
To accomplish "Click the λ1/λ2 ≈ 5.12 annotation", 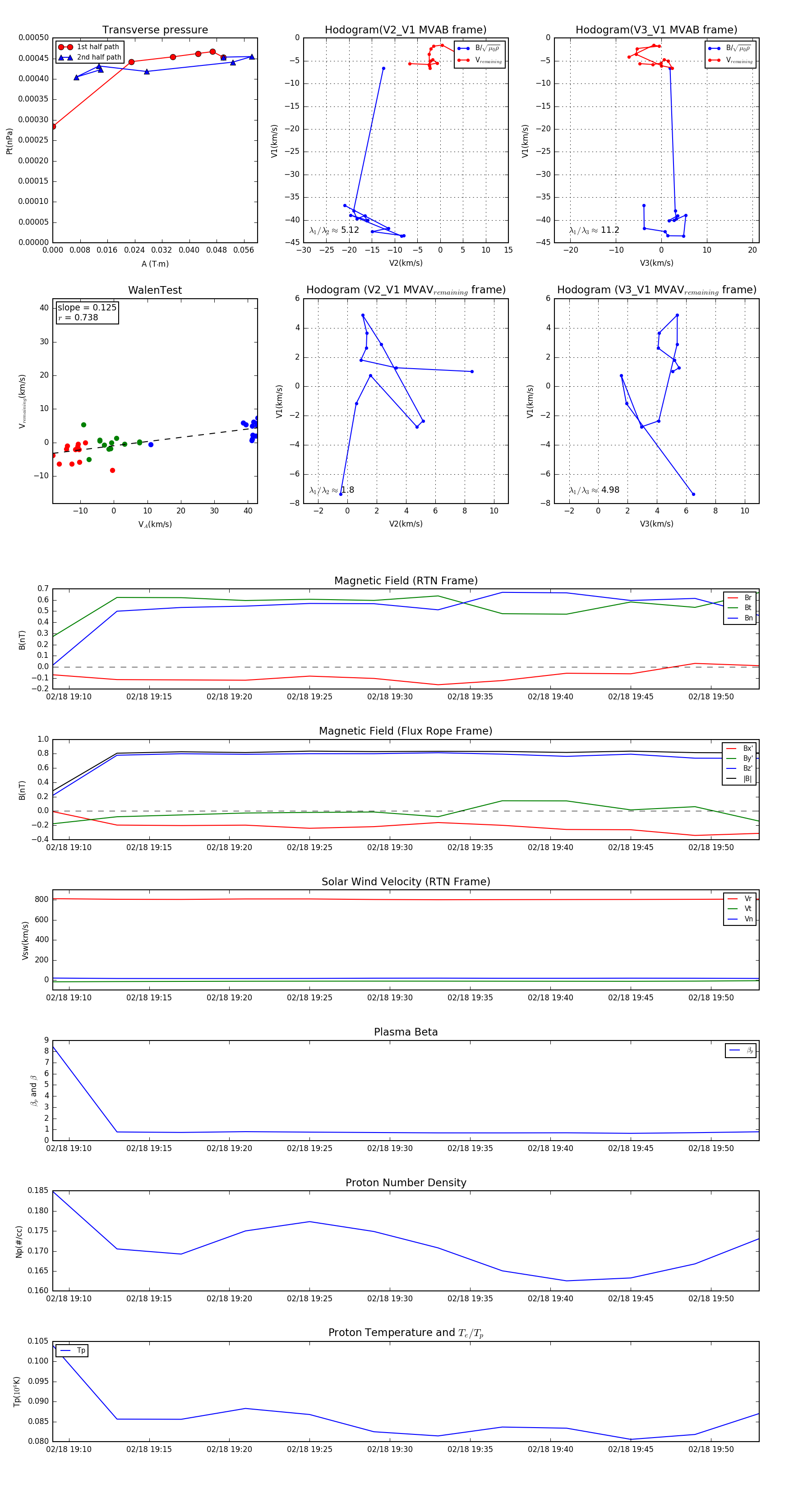I will 334,230.
